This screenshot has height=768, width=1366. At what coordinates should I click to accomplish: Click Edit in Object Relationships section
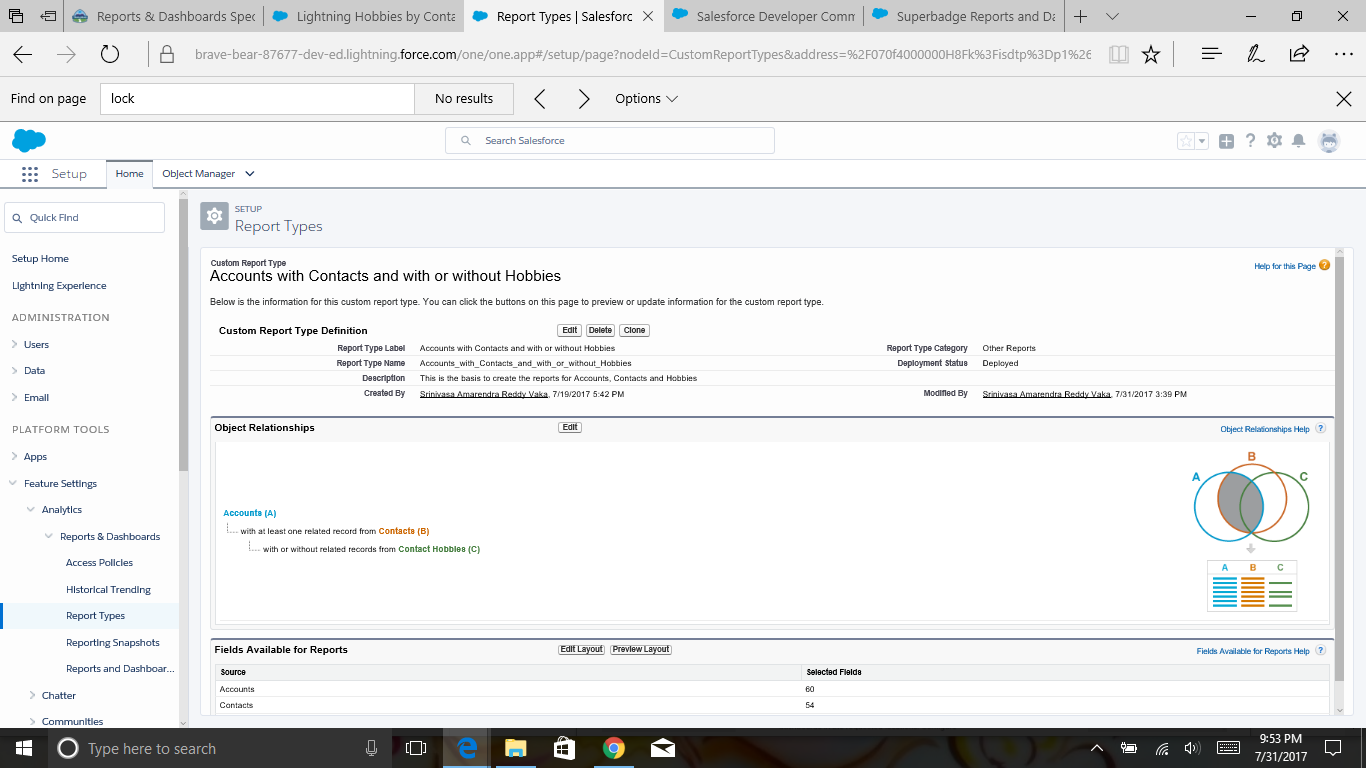click(x=570, y=427)
